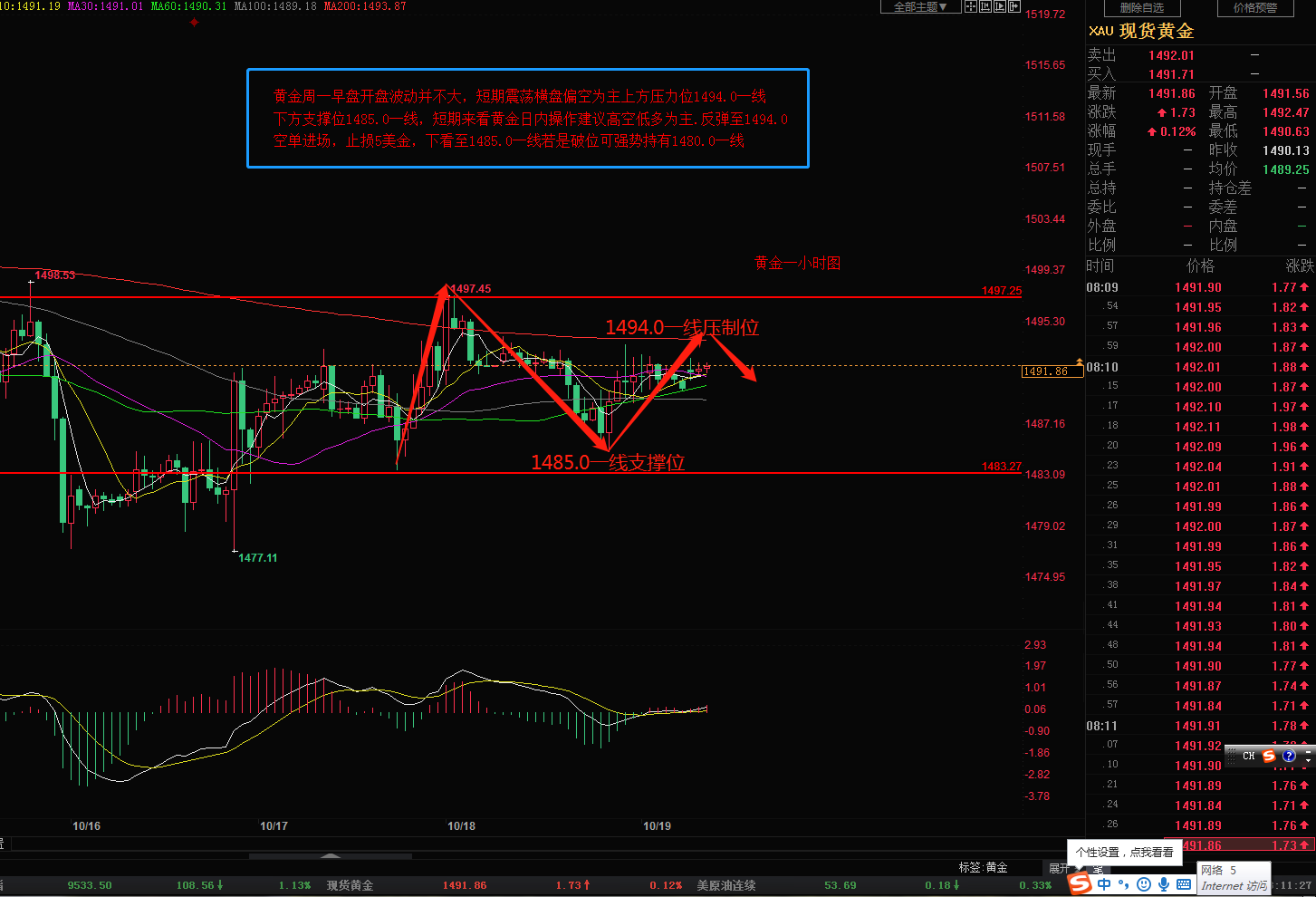Click the 网络 5 Internet 访问 network popup
The width and height of the screenshot is (1316, 897).
1233,878
